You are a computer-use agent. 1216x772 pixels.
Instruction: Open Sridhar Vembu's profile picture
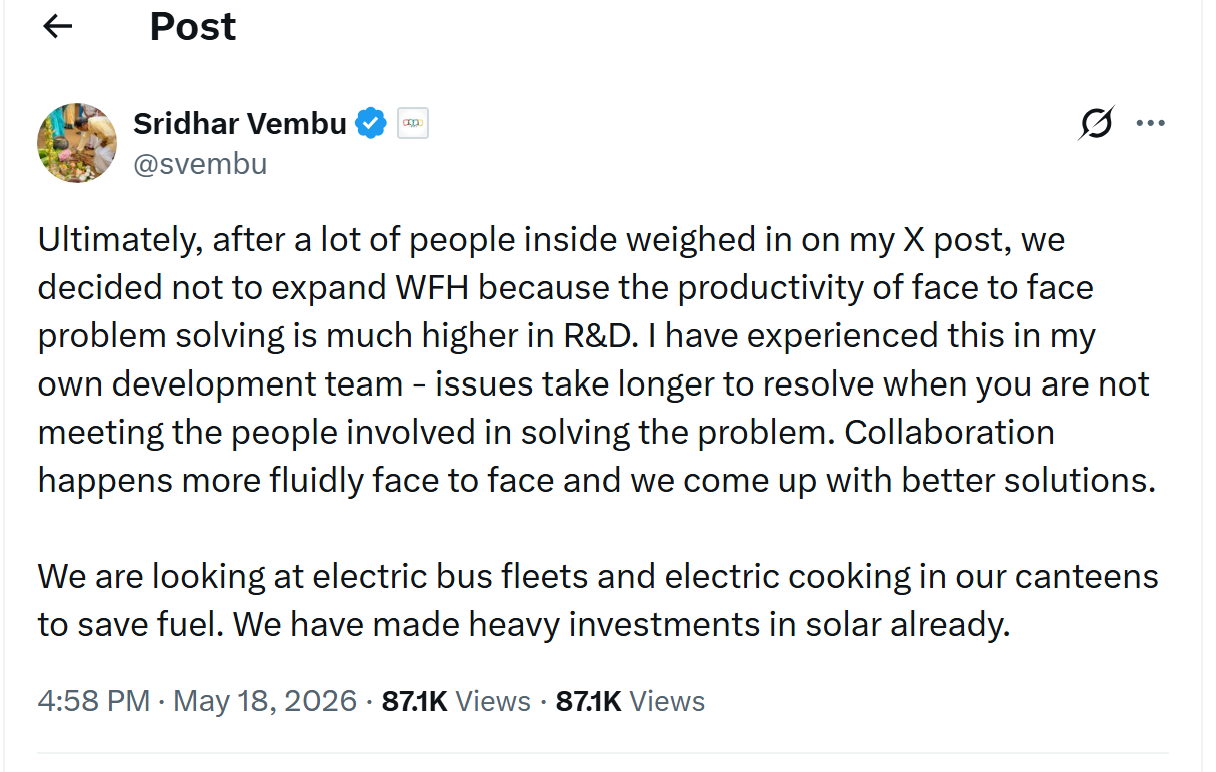[x=77, y=142]
